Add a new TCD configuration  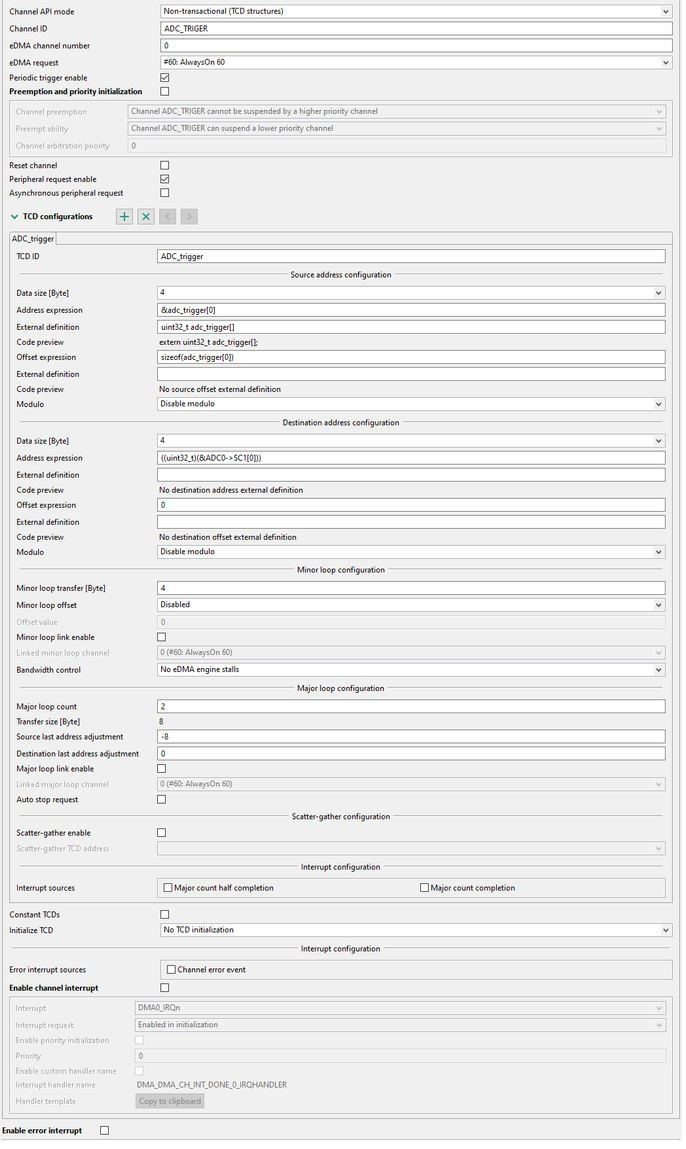click(124, 216)
